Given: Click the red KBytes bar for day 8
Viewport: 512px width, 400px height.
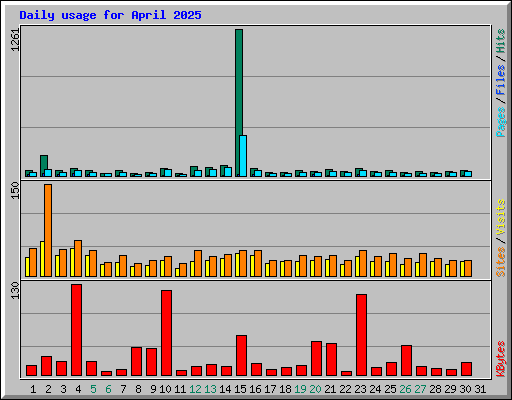Looking at the screenshot, I should 136,362.
